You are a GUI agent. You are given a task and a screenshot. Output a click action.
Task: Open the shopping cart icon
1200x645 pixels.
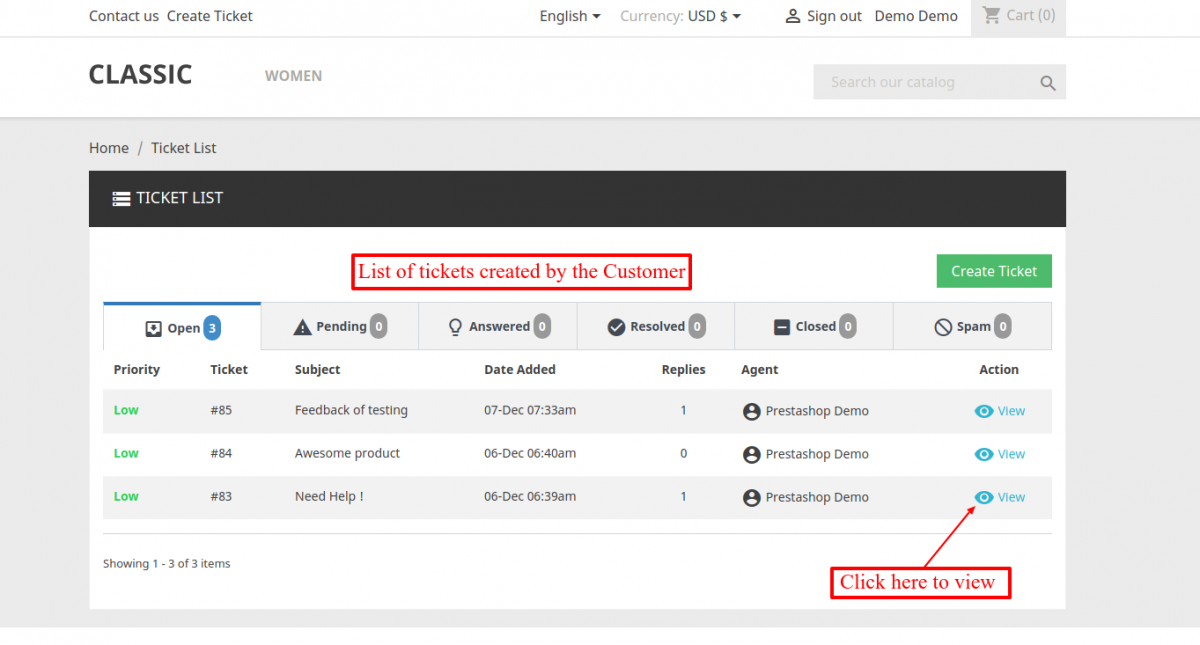[991, 15]
